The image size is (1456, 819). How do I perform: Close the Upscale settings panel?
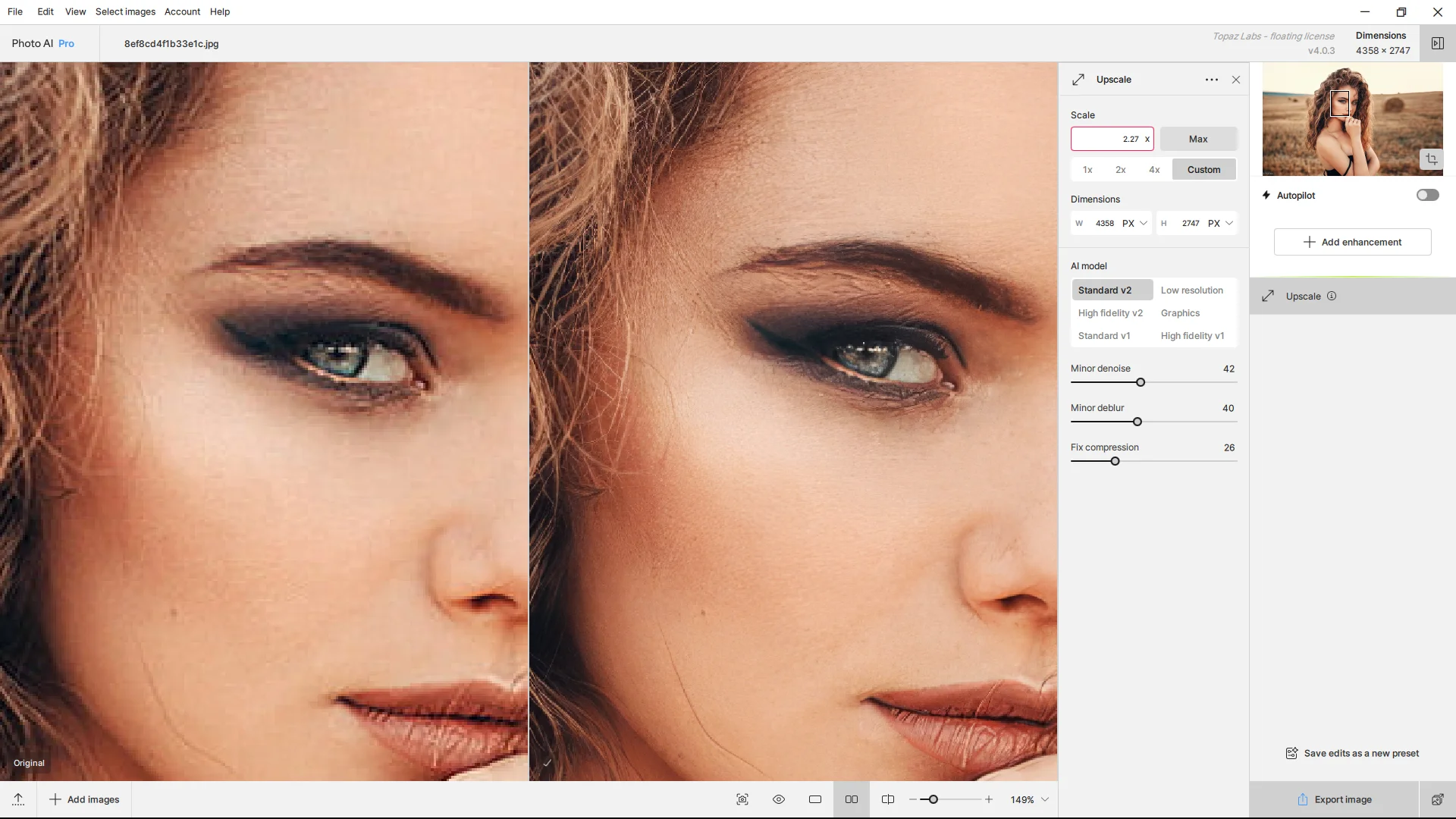(1236, 80)
